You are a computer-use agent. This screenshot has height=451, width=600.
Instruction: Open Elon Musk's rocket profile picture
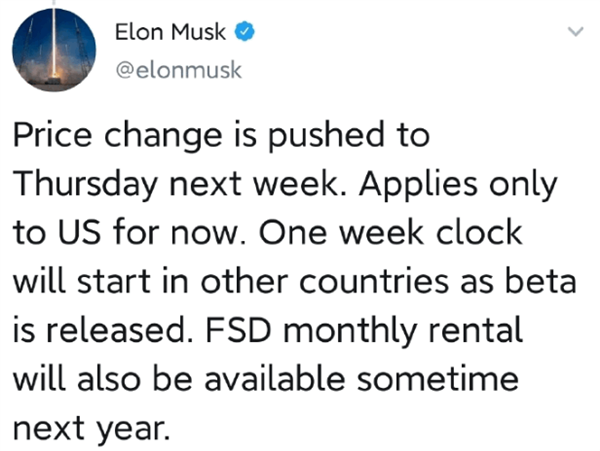[54, 50]
